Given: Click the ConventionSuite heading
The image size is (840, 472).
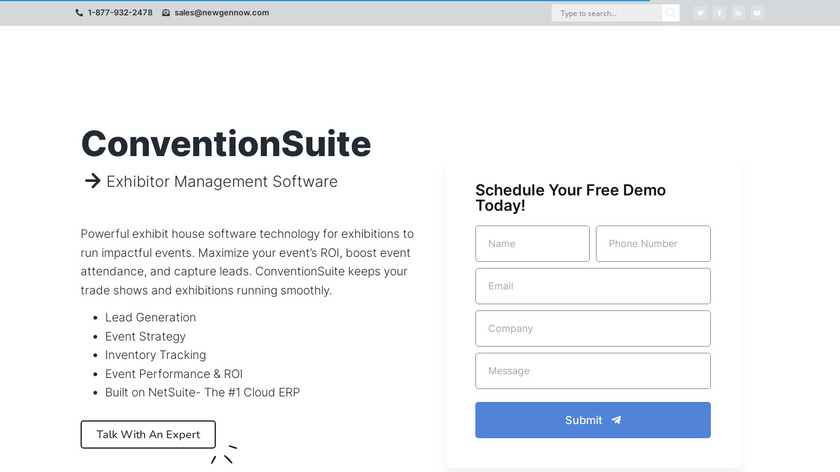Looking at the screenshot, I should 226,144.
